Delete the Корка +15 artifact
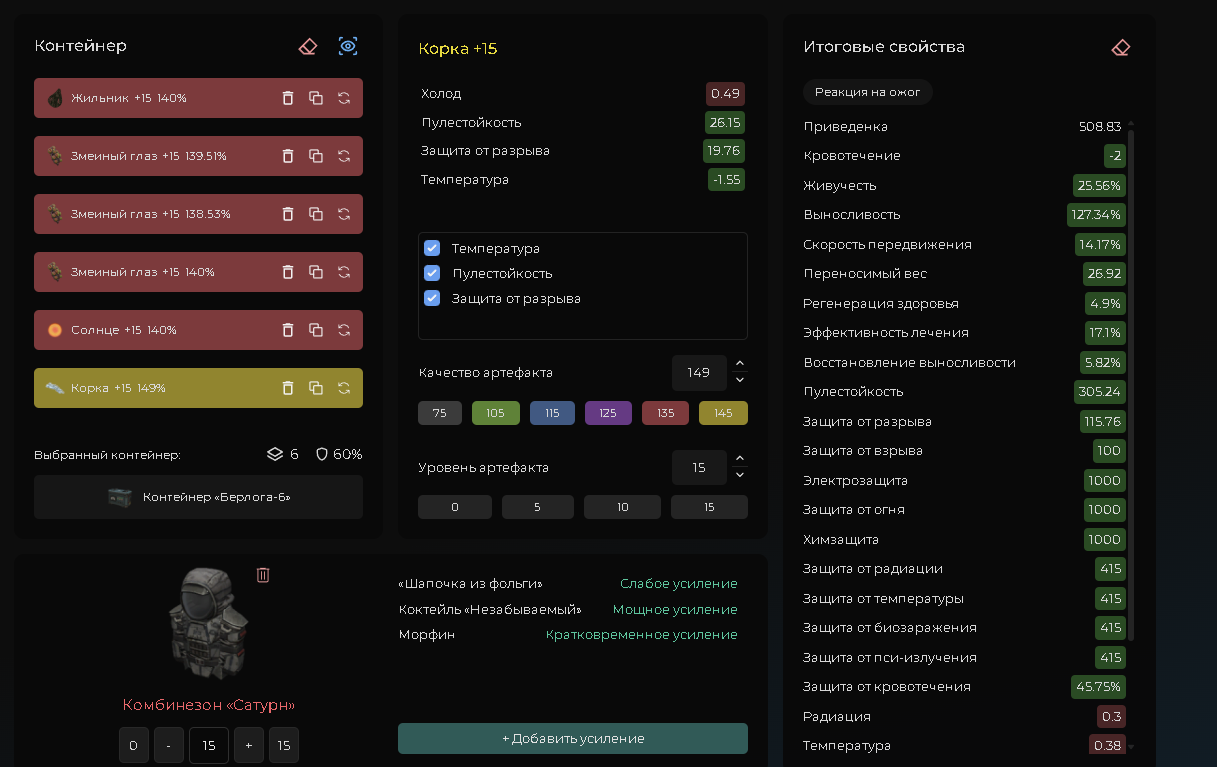This screenshot has height=767, width=1217. [288, 388]
